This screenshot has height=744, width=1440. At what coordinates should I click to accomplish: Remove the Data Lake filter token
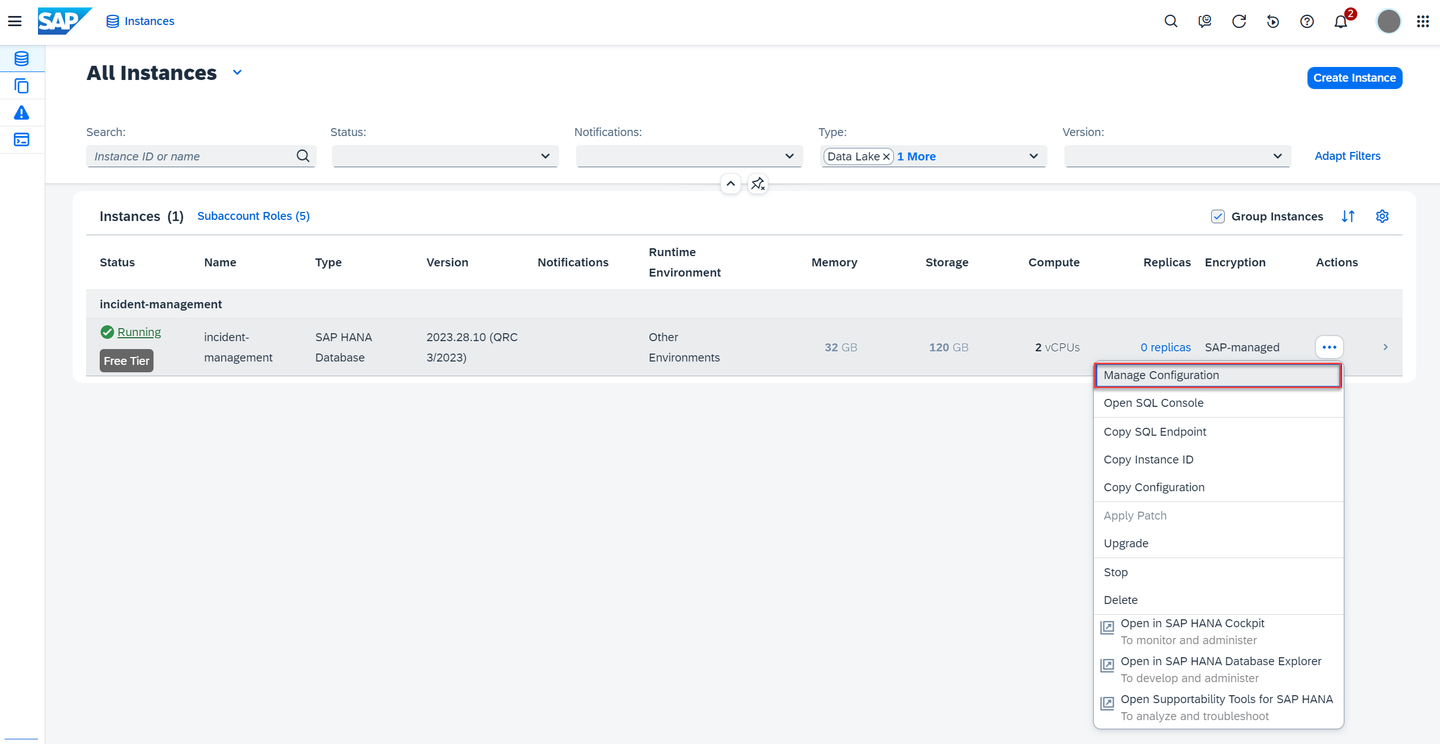(886, 157)
